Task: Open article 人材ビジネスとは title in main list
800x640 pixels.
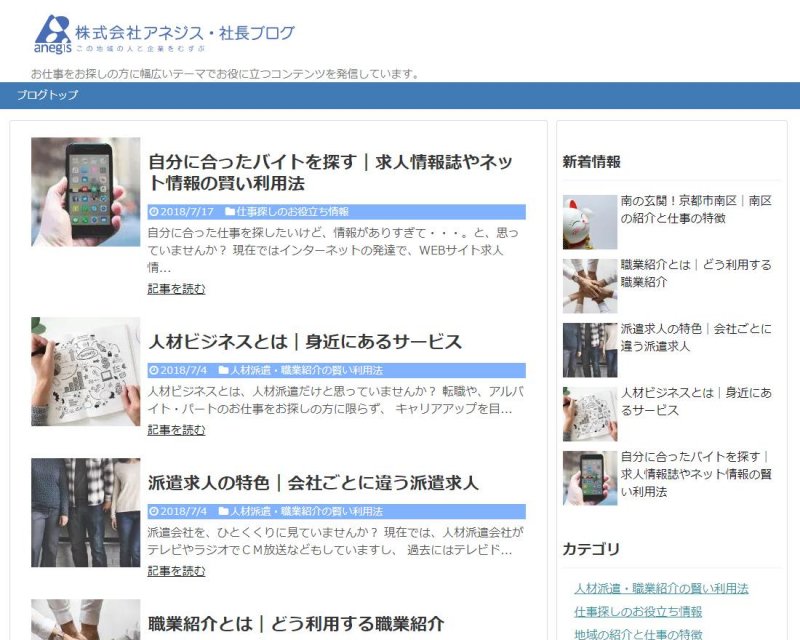Action: [x=304, y=342]
